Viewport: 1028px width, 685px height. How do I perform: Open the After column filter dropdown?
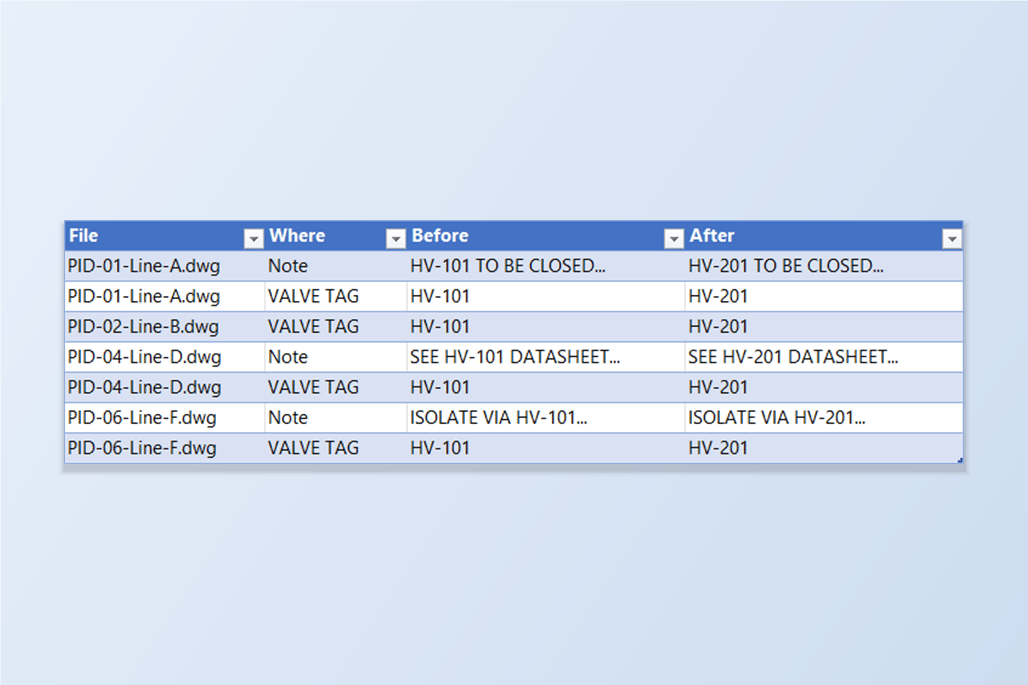[951, 239]
